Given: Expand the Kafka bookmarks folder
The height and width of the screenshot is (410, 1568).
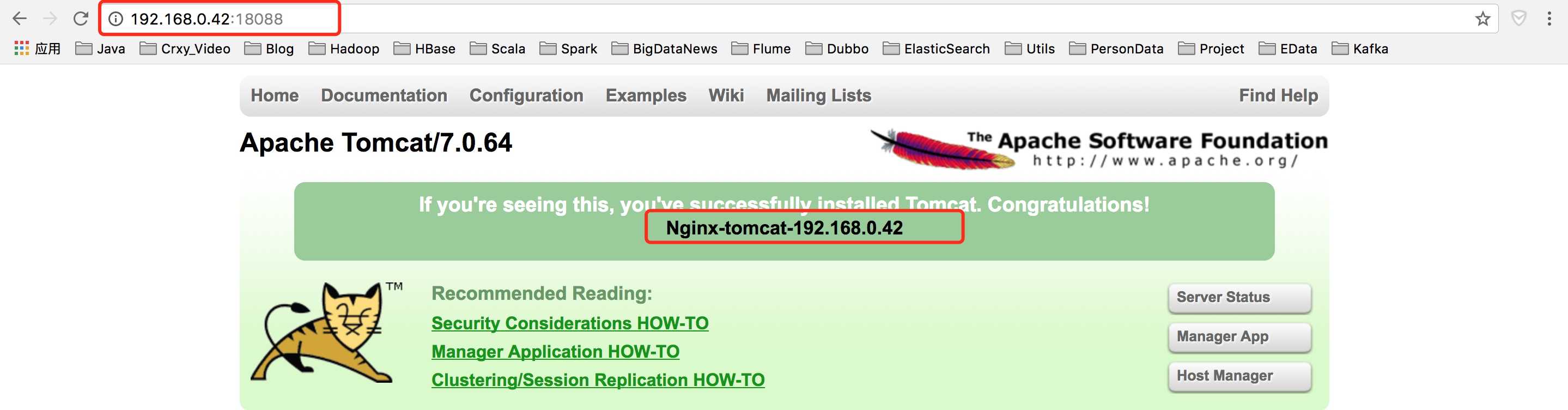Looking at the screenshot, I should tap(1360, 49).
